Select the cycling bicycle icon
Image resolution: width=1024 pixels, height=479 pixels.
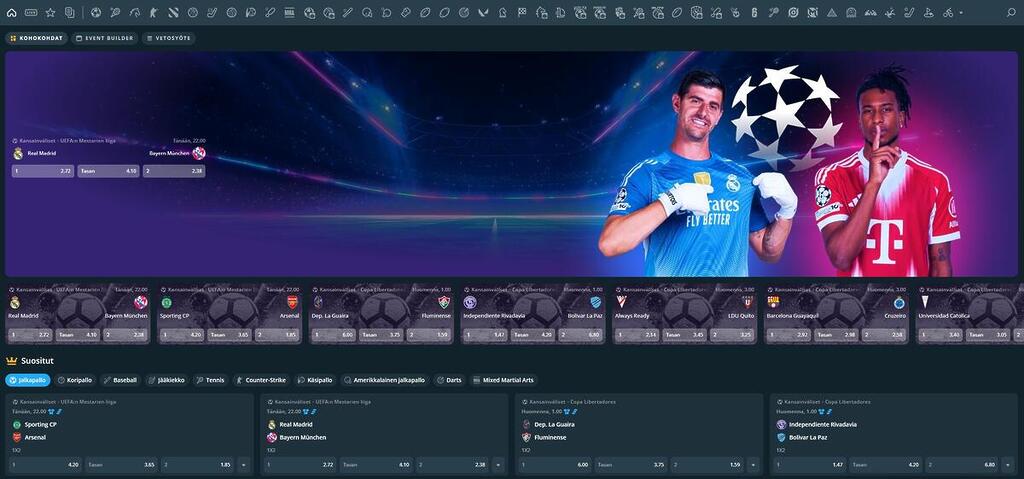[948, 12]
